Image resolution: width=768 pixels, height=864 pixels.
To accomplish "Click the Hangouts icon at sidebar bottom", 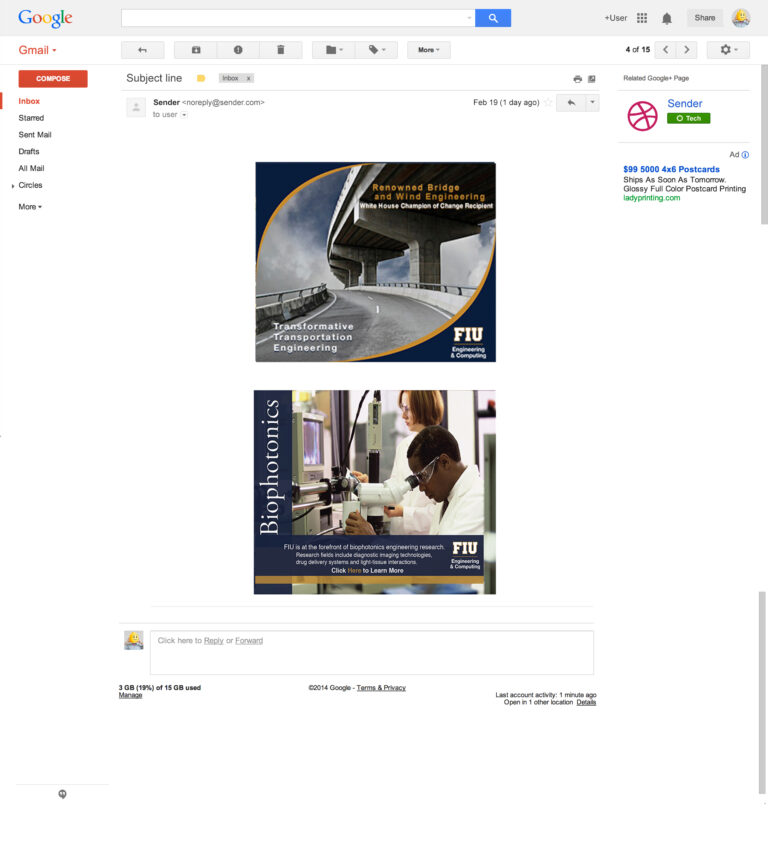I will point(62,794).
